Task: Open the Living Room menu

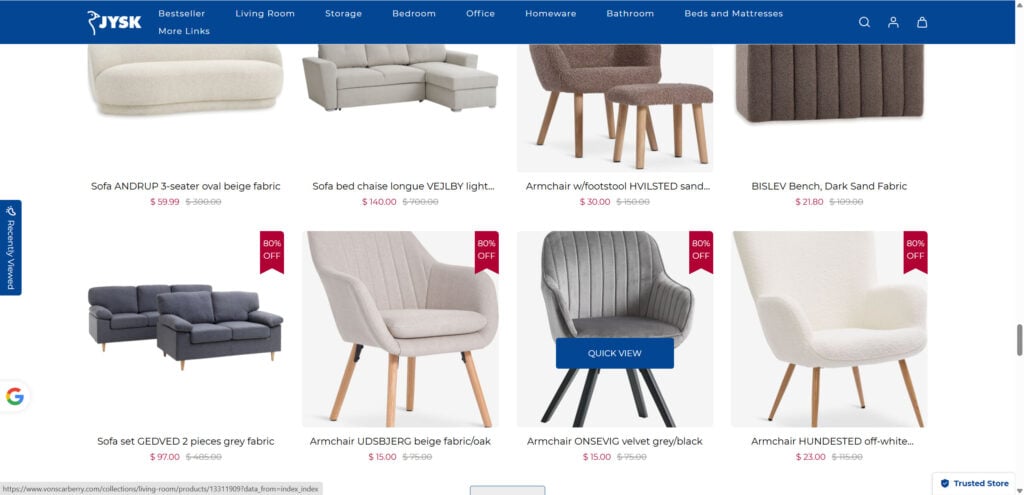Action: (x=265, y=14)
